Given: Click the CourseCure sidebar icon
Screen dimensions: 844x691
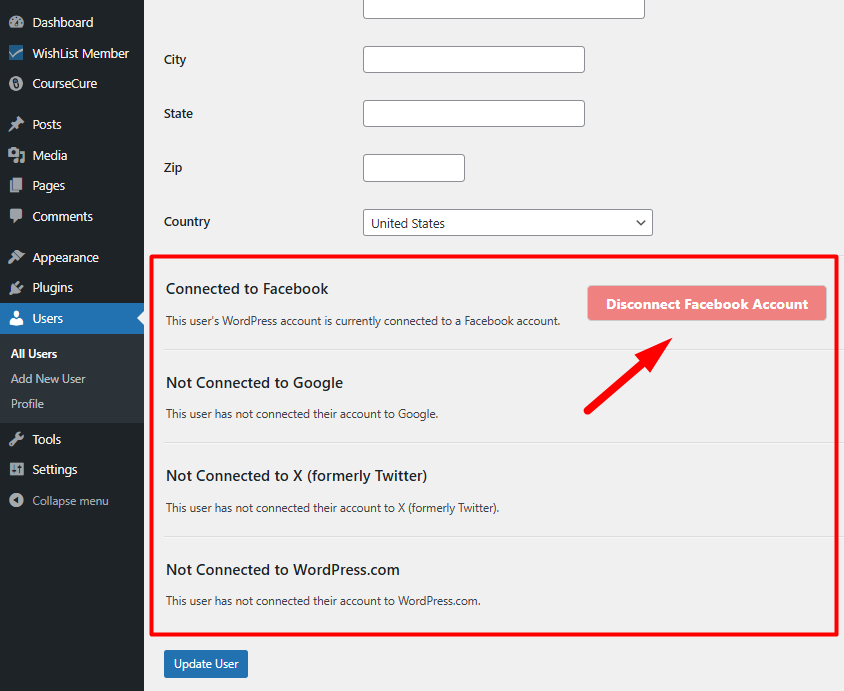Looking at the screenshot, I should click(x=16, y=83).
